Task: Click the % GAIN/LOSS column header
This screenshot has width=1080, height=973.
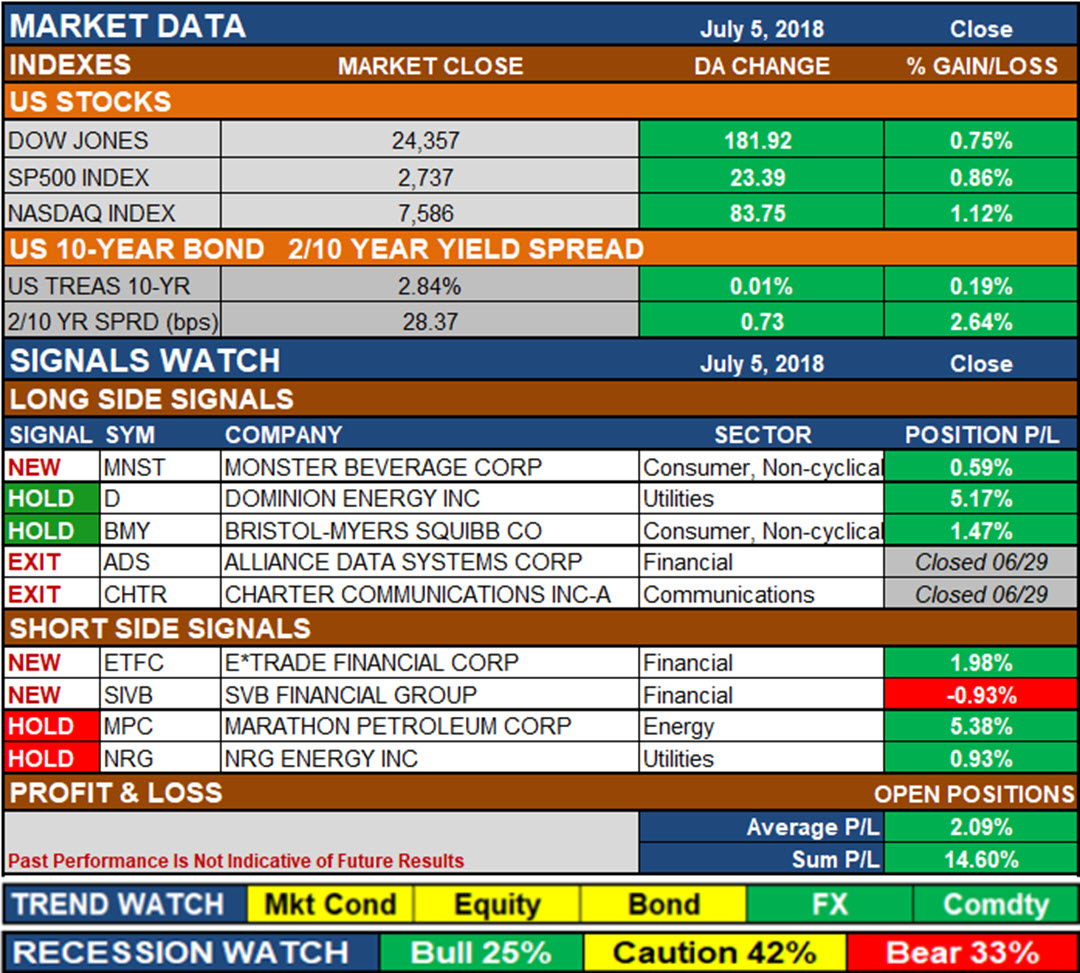Action: coord(982,66)
